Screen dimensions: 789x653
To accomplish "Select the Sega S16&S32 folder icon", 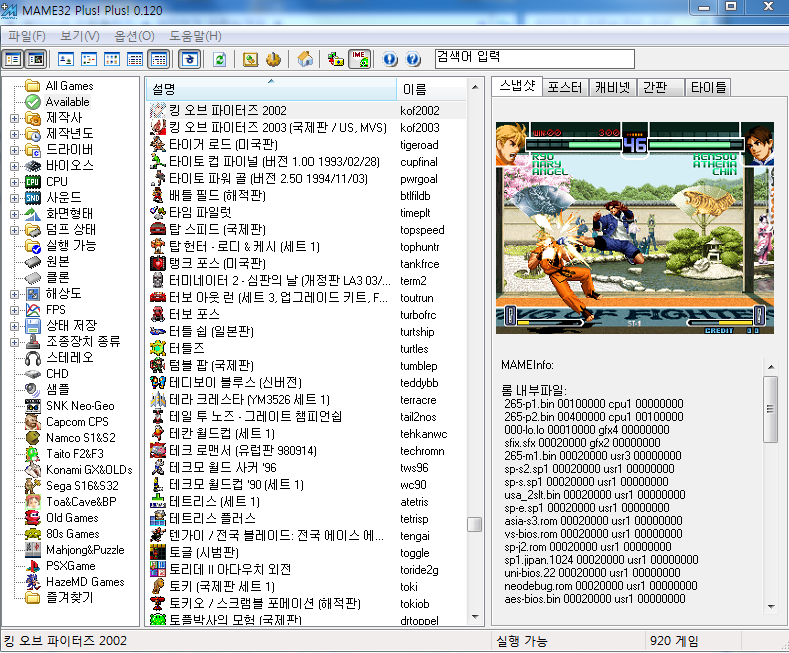I will coord(33,486).
